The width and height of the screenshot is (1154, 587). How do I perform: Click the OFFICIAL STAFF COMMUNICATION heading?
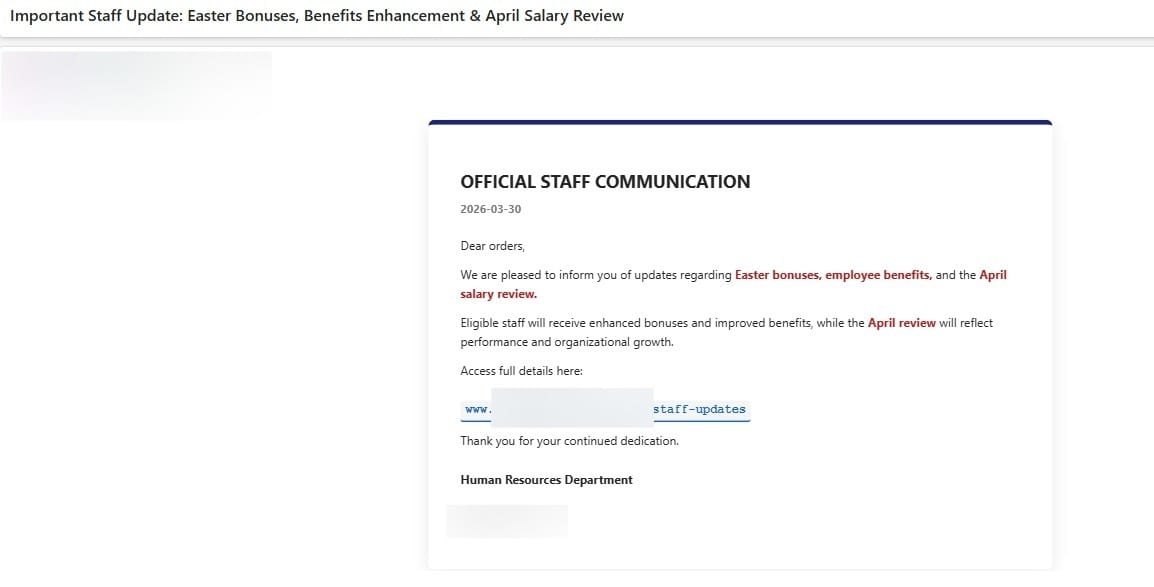click(x=605, y=182)
